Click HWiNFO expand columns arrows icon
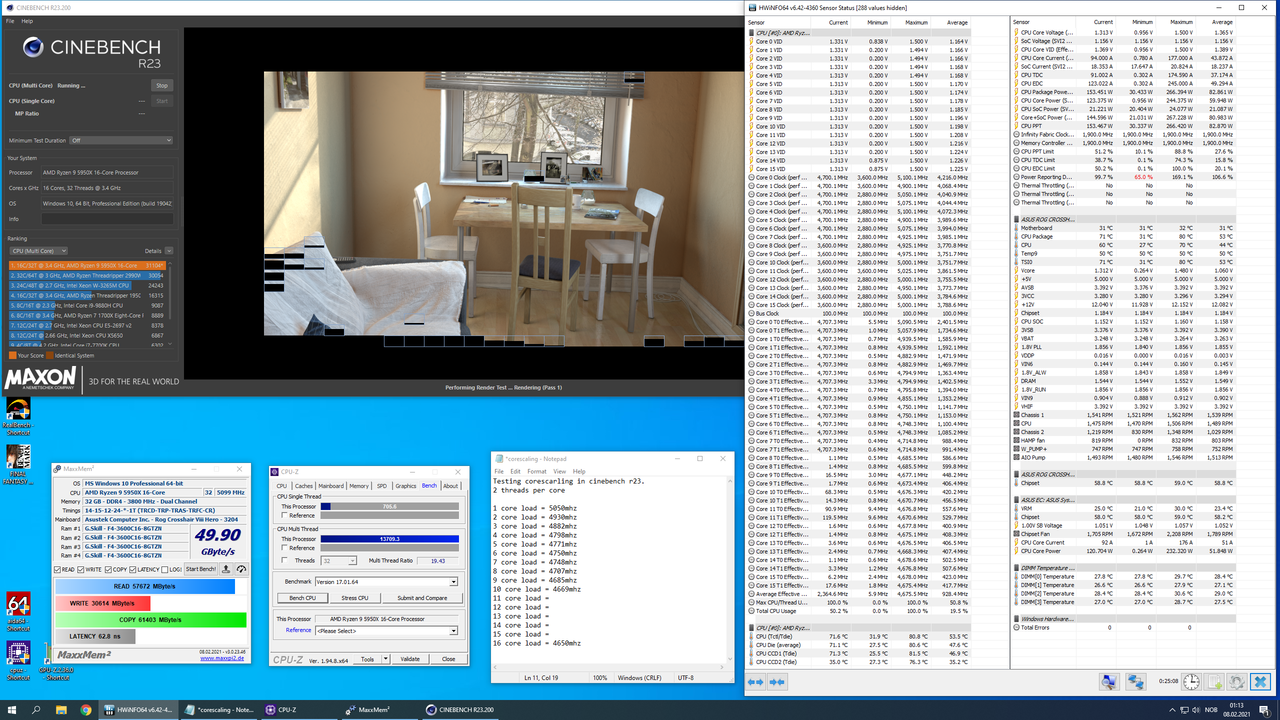The height and width of the screenshot is (720, 1280). pos(756,682)
